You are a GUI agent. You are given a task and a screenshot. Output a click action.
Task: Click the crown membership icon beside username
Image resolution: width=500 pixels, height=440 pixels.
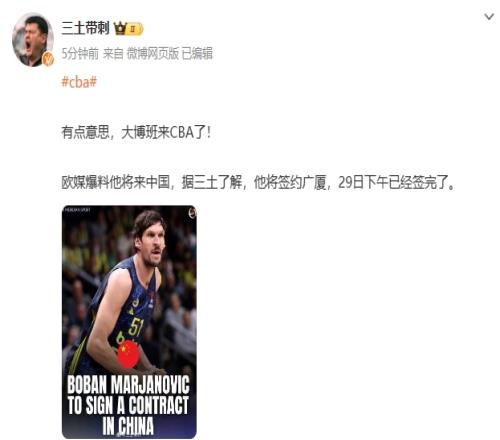click(x=120, y=28)
